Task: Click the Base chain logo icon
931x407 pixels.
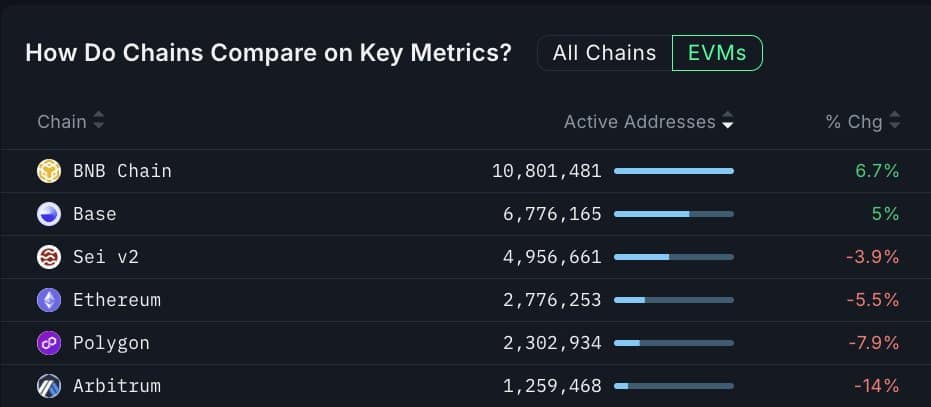Action: [49, 214]
